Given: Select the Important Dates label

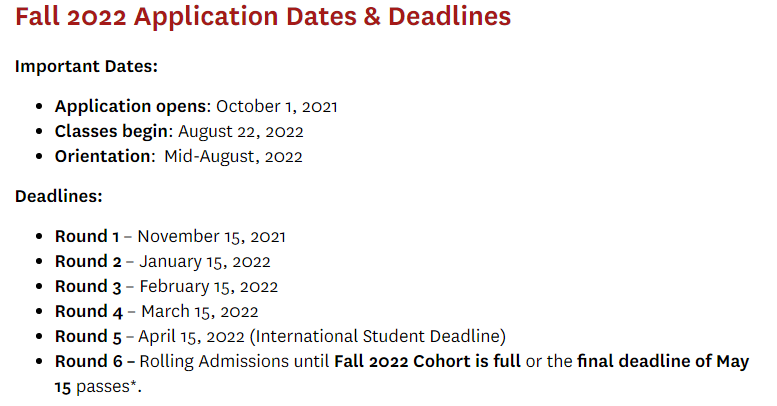Looking at the screenshot, I should 86,66.
